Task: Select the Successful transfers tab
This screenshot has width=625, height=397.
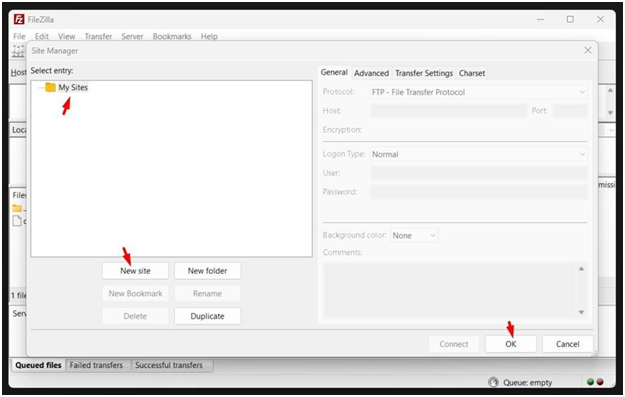Action: [x=169, y=365]
